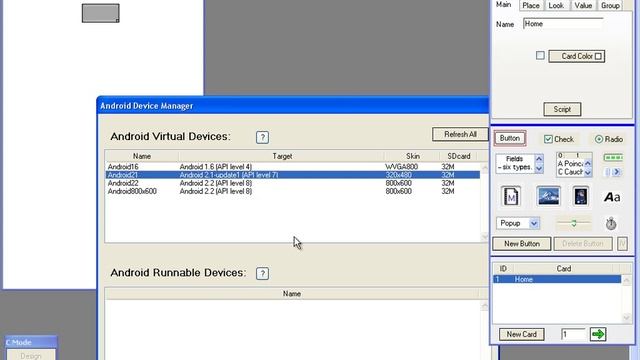Toggle the checkbox beside Card Color

(540, 56)
